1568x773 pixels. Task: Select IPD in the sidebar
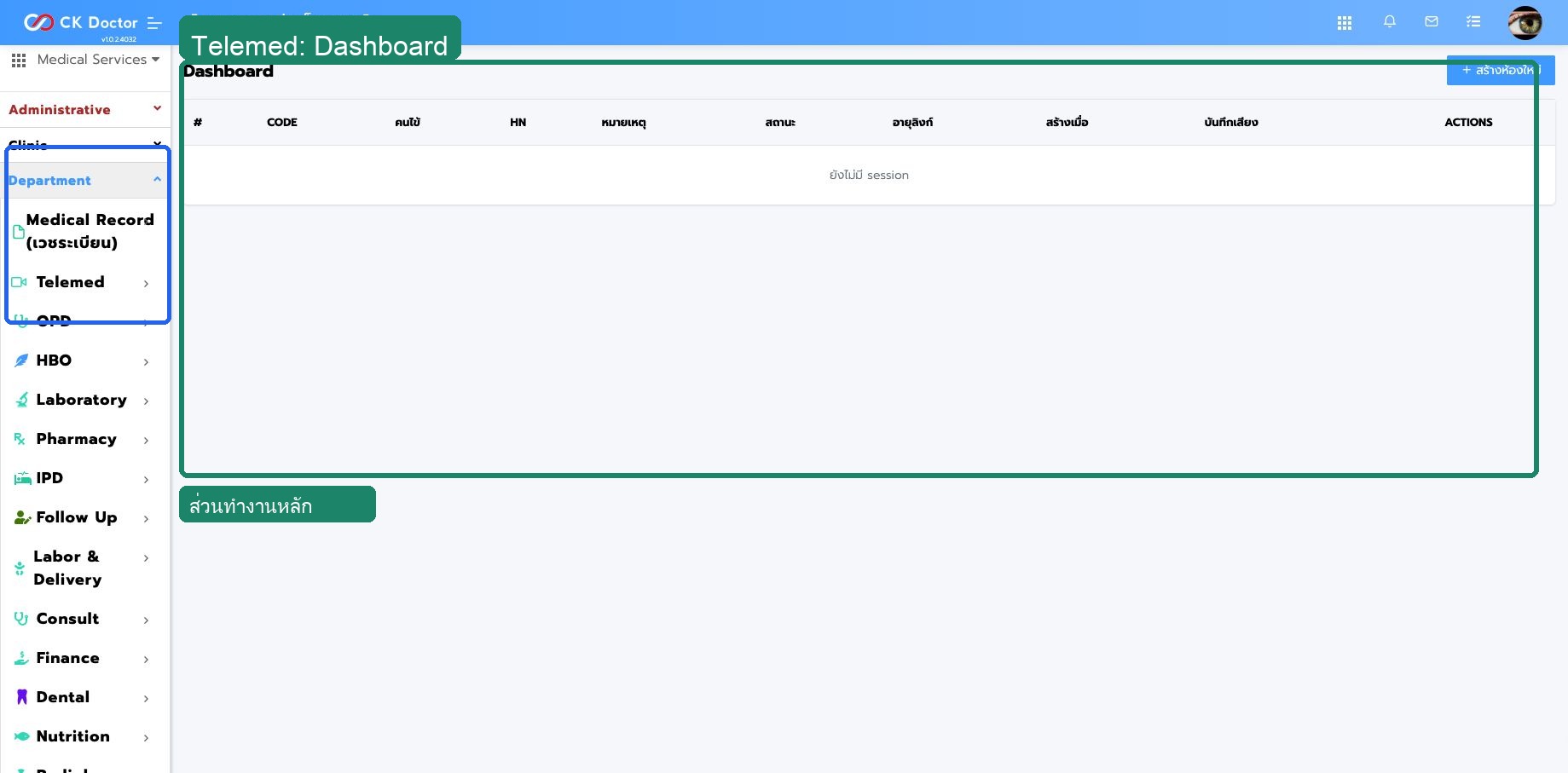click(x=49, y=478)
